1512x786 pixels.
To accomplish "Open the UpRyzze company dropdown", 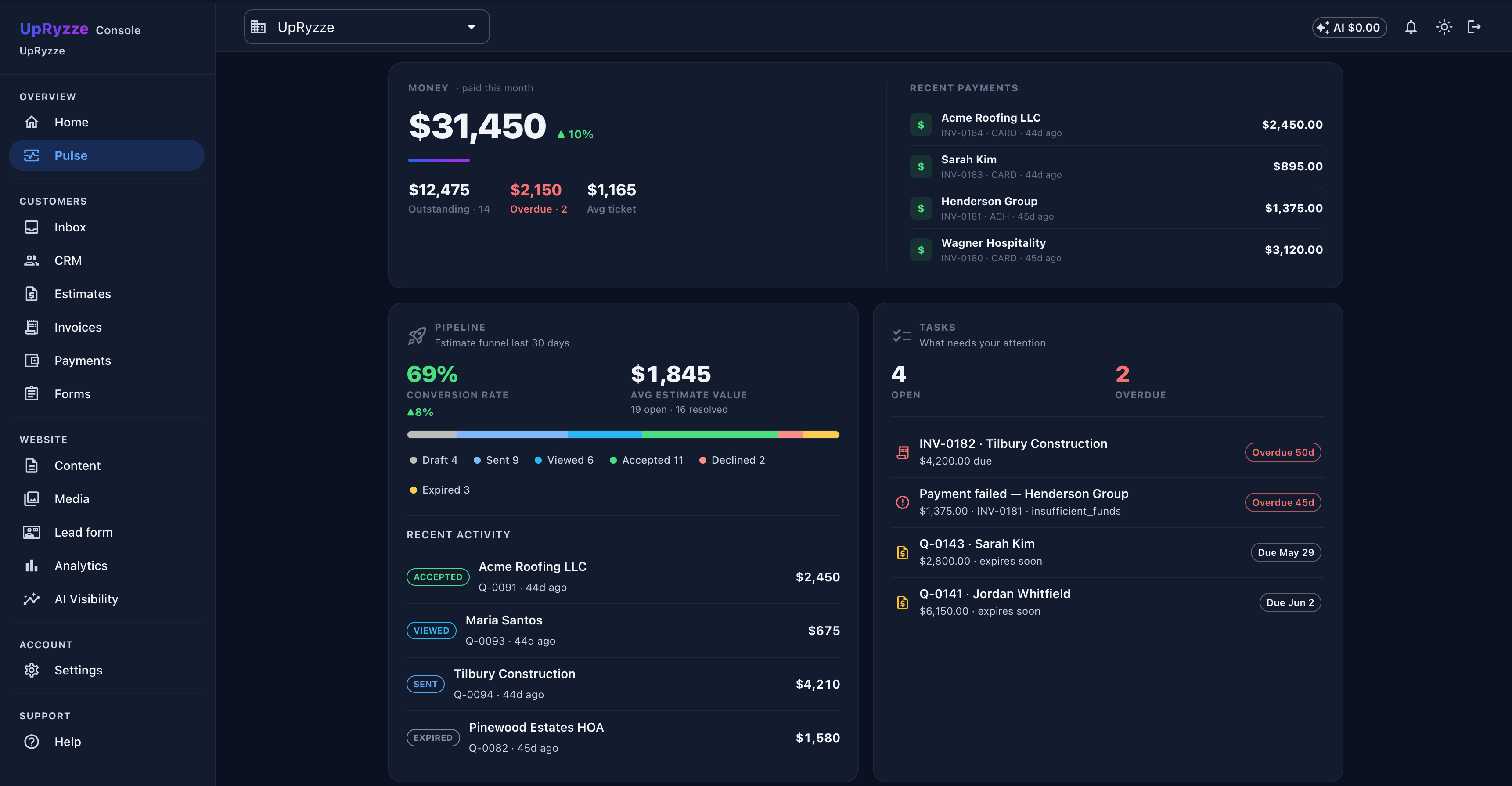I will coord(367,27).
